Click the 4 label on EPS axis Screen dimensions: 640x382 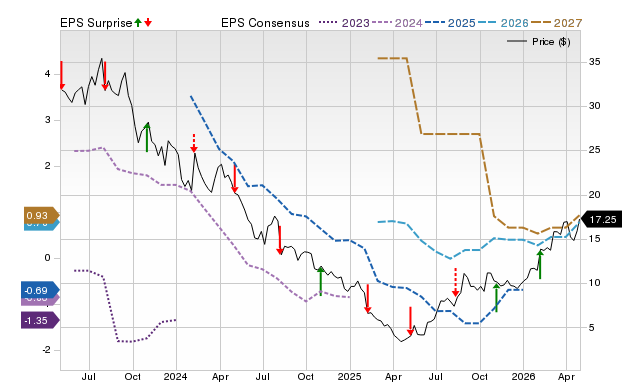click(x=47, y=74)
